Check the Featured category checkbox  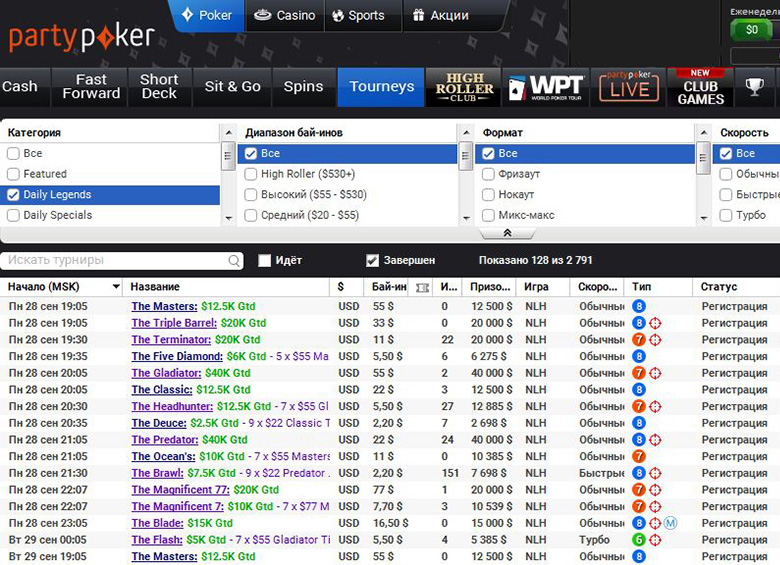pos(13,174)
